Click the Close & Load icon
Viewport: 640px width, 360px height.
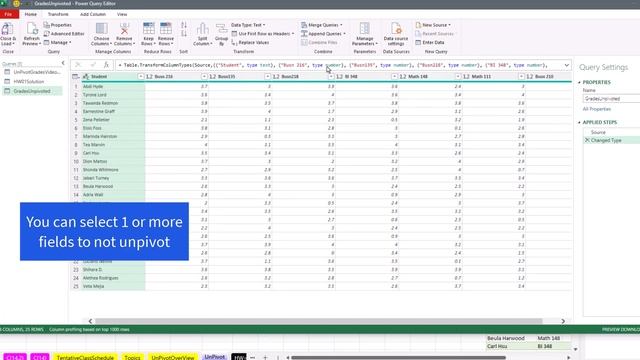tap(7, 29)
